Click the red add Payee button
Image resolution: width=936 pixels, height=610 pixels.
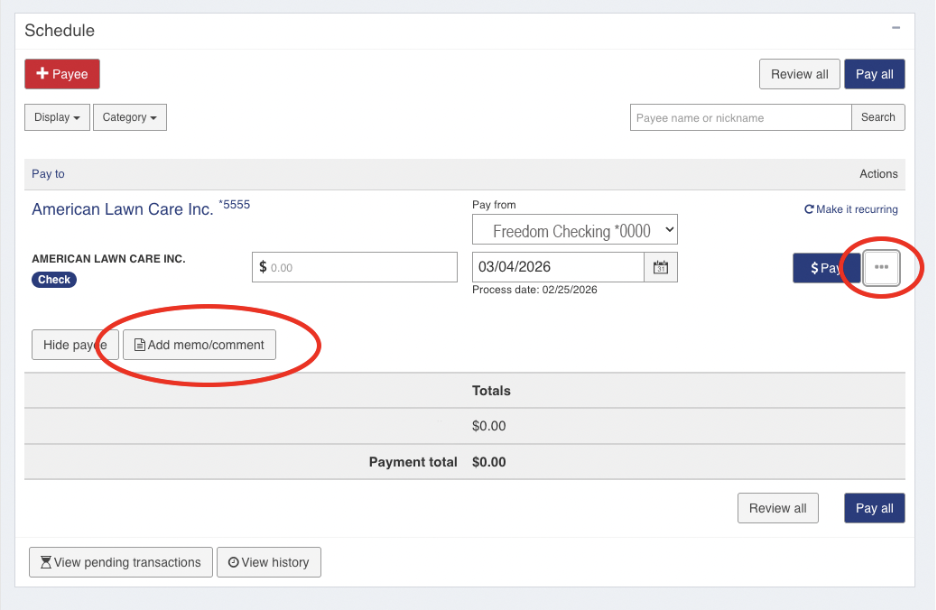[x=62, y=74]
